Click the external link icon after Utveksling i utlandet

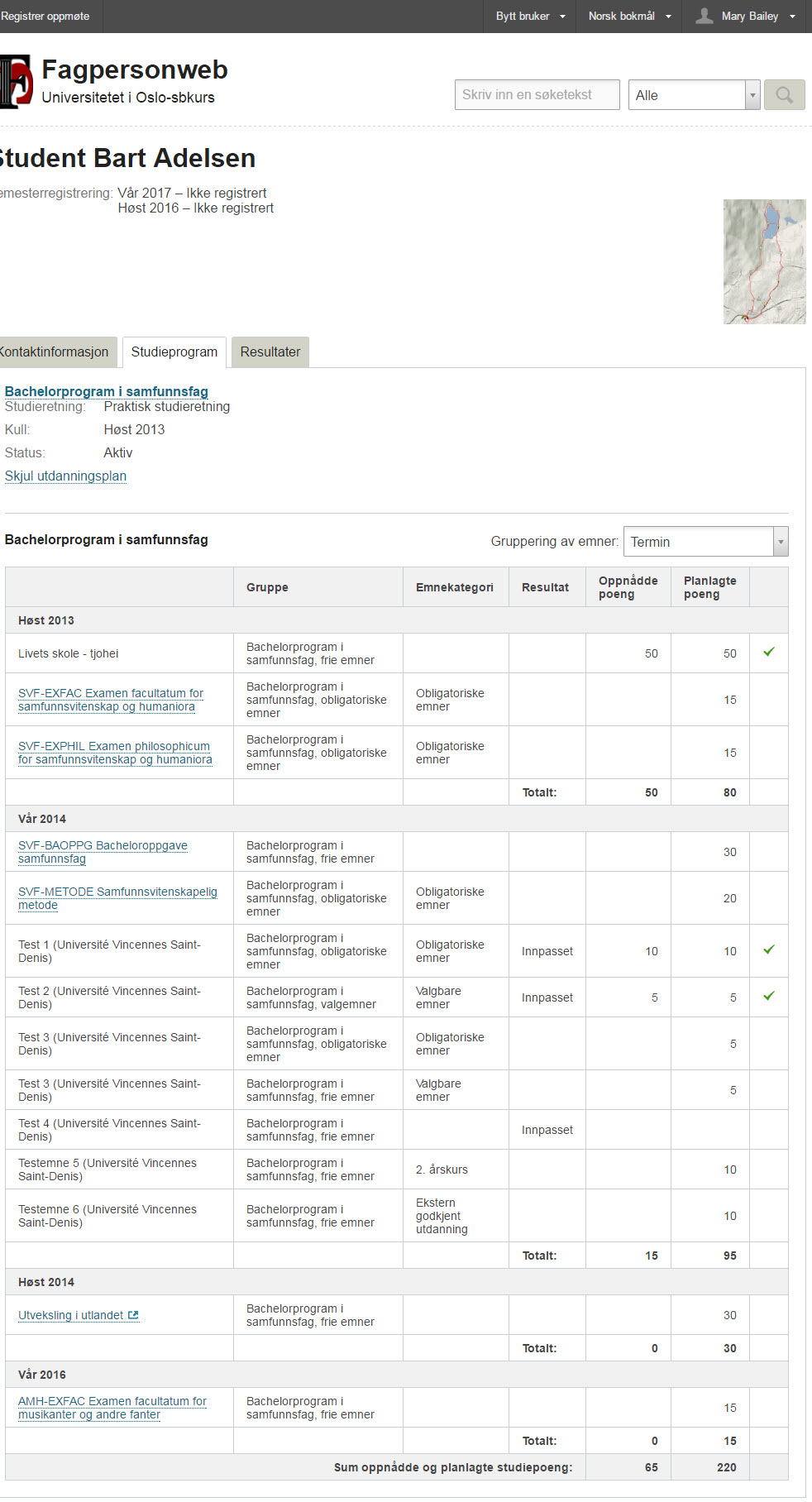133,1315
